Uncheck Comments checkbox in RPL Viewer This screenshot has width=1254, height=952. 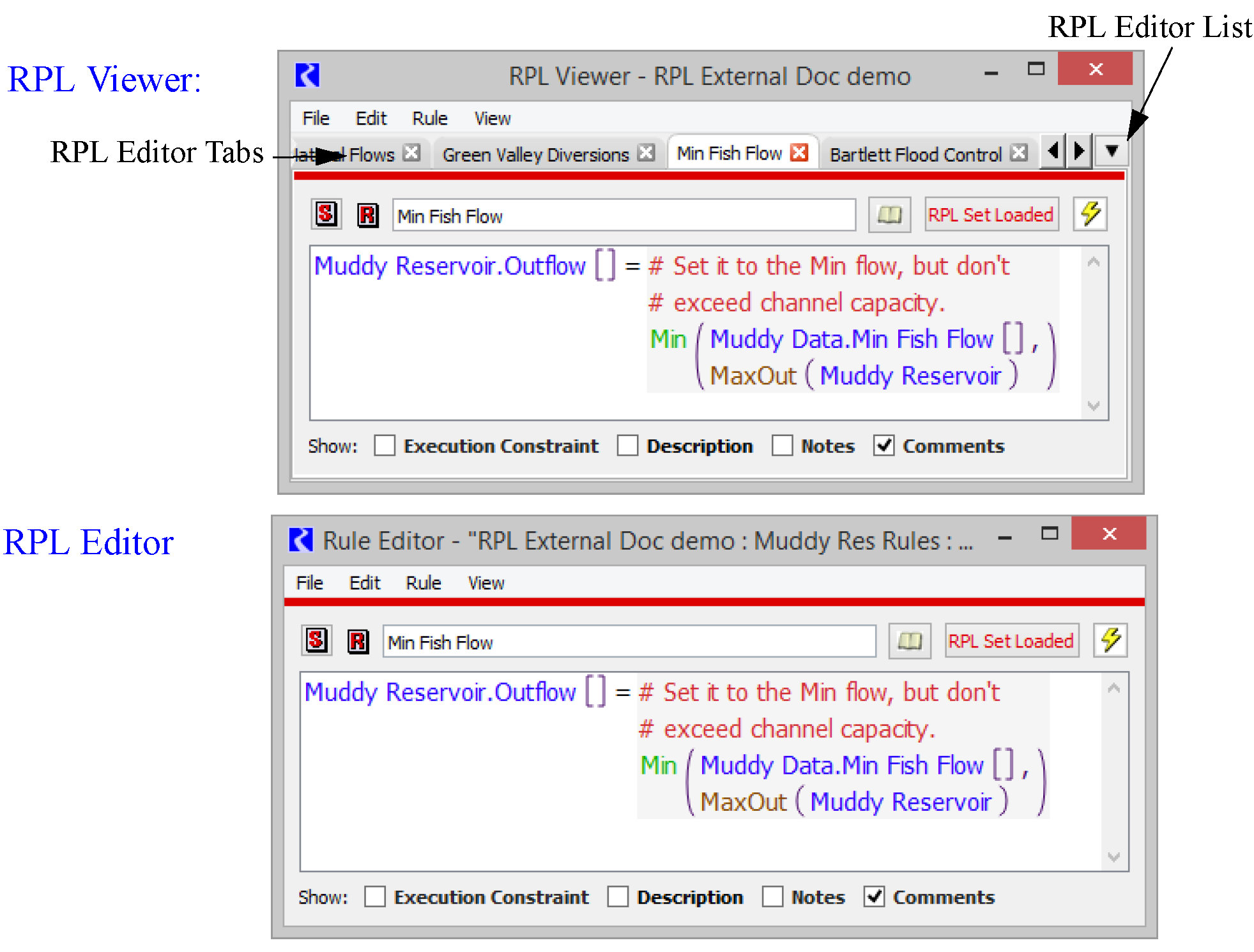[883, 446]
